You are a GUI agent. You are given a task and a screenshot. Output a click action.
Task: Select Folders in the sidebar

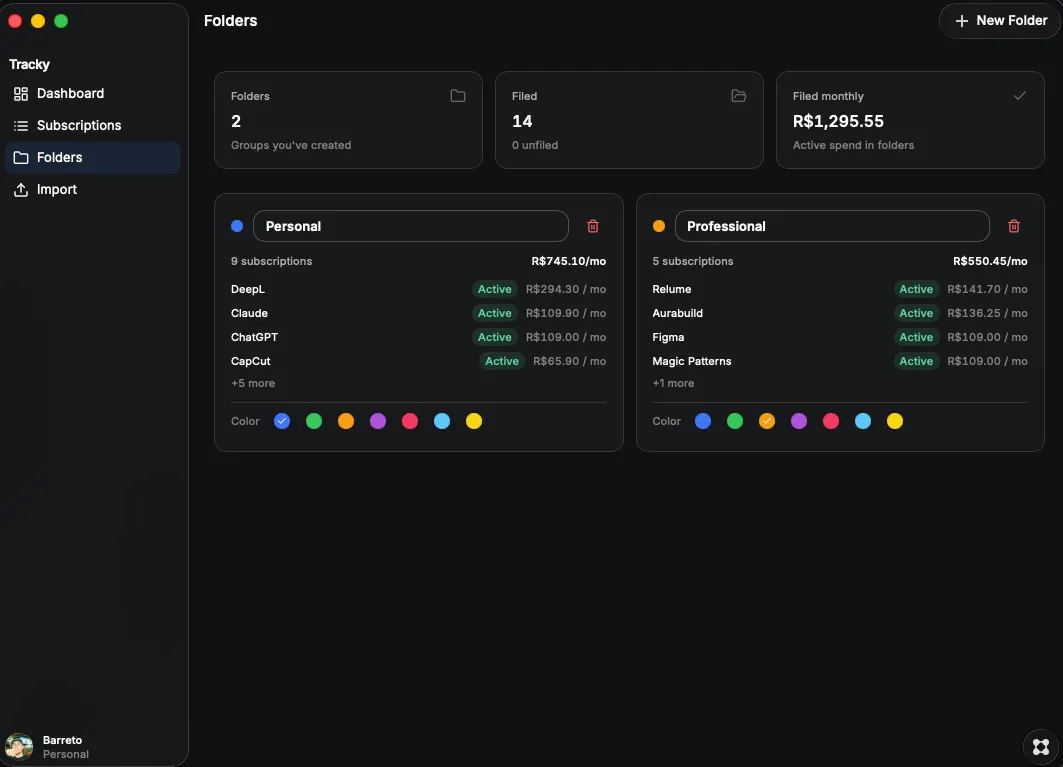pyautogui.click(x=92, y=157)
